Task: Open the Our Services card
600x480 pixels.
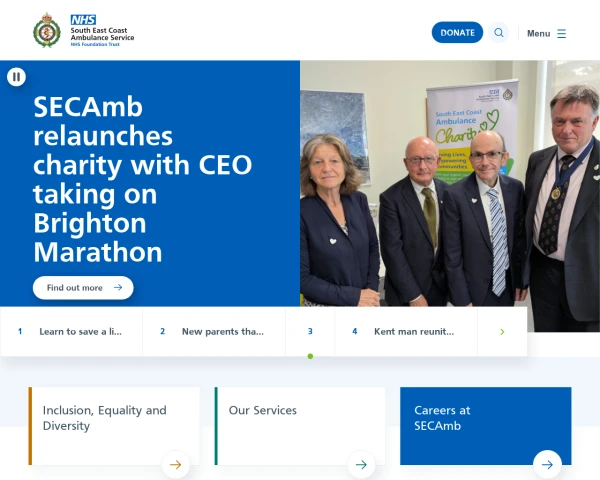Action: pyautogui.click(x=300, y=426)
